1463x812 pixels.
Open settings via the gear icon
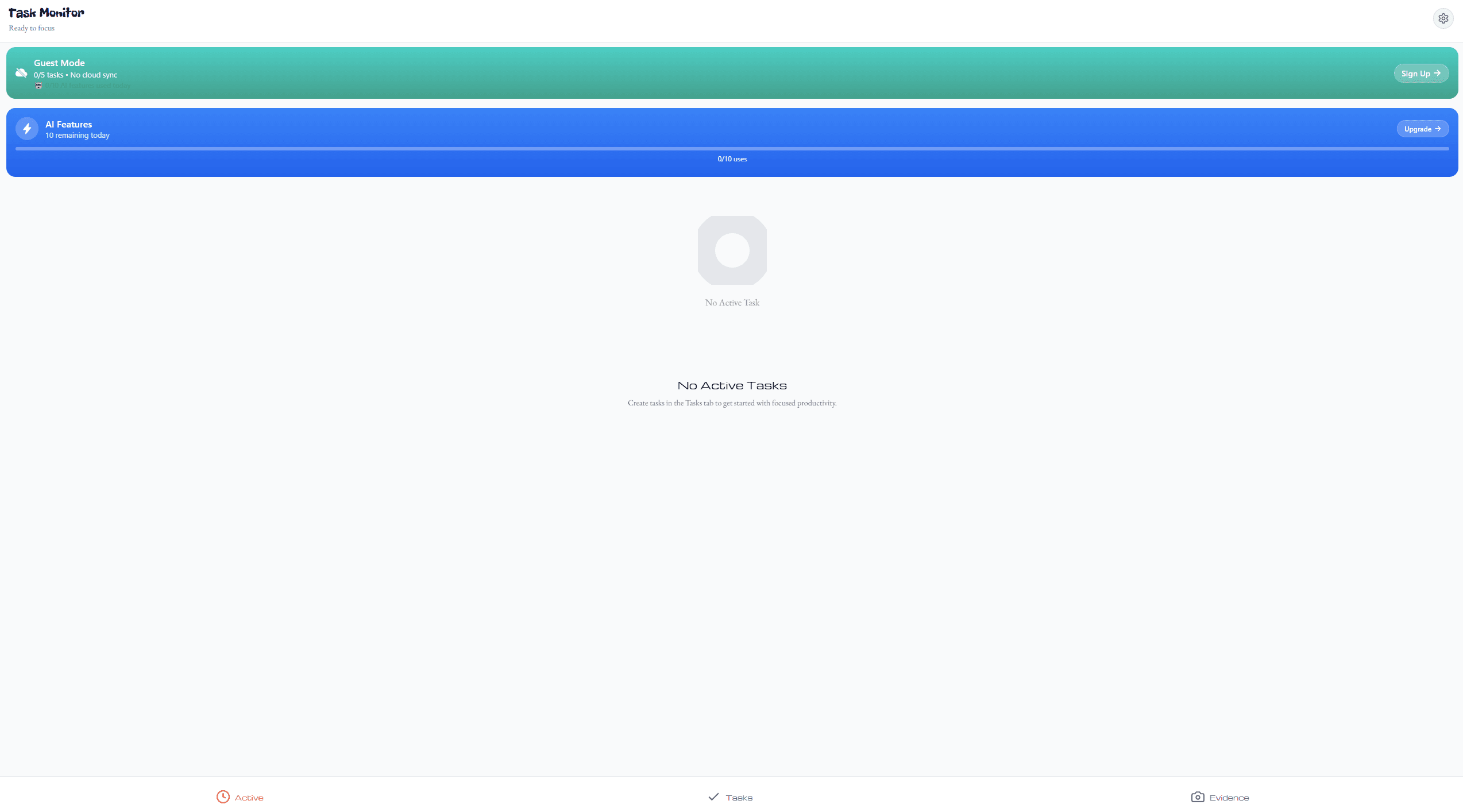(1443, 18)
